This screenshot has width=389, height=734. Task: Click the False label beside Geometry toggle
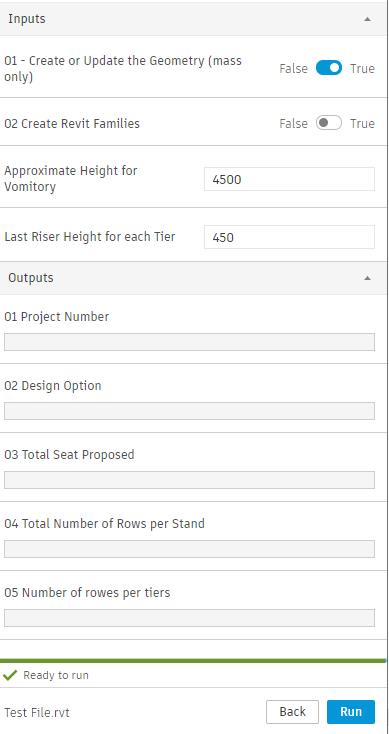(x=294, y=68)
